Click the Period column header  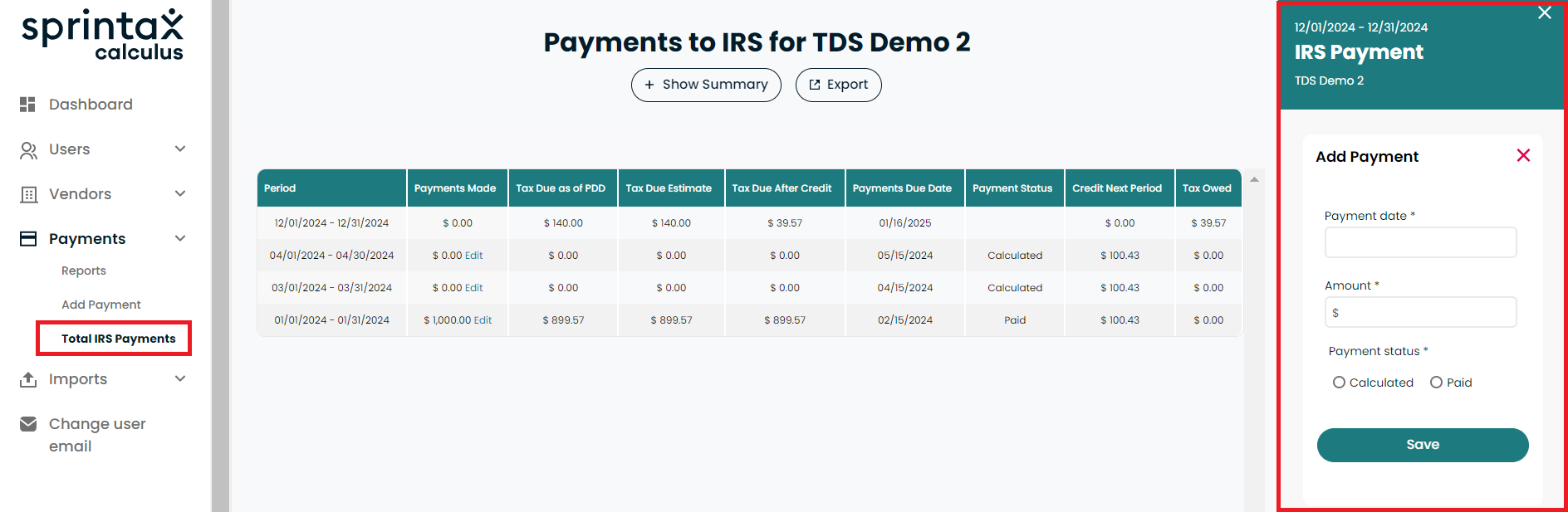(332, 188)
